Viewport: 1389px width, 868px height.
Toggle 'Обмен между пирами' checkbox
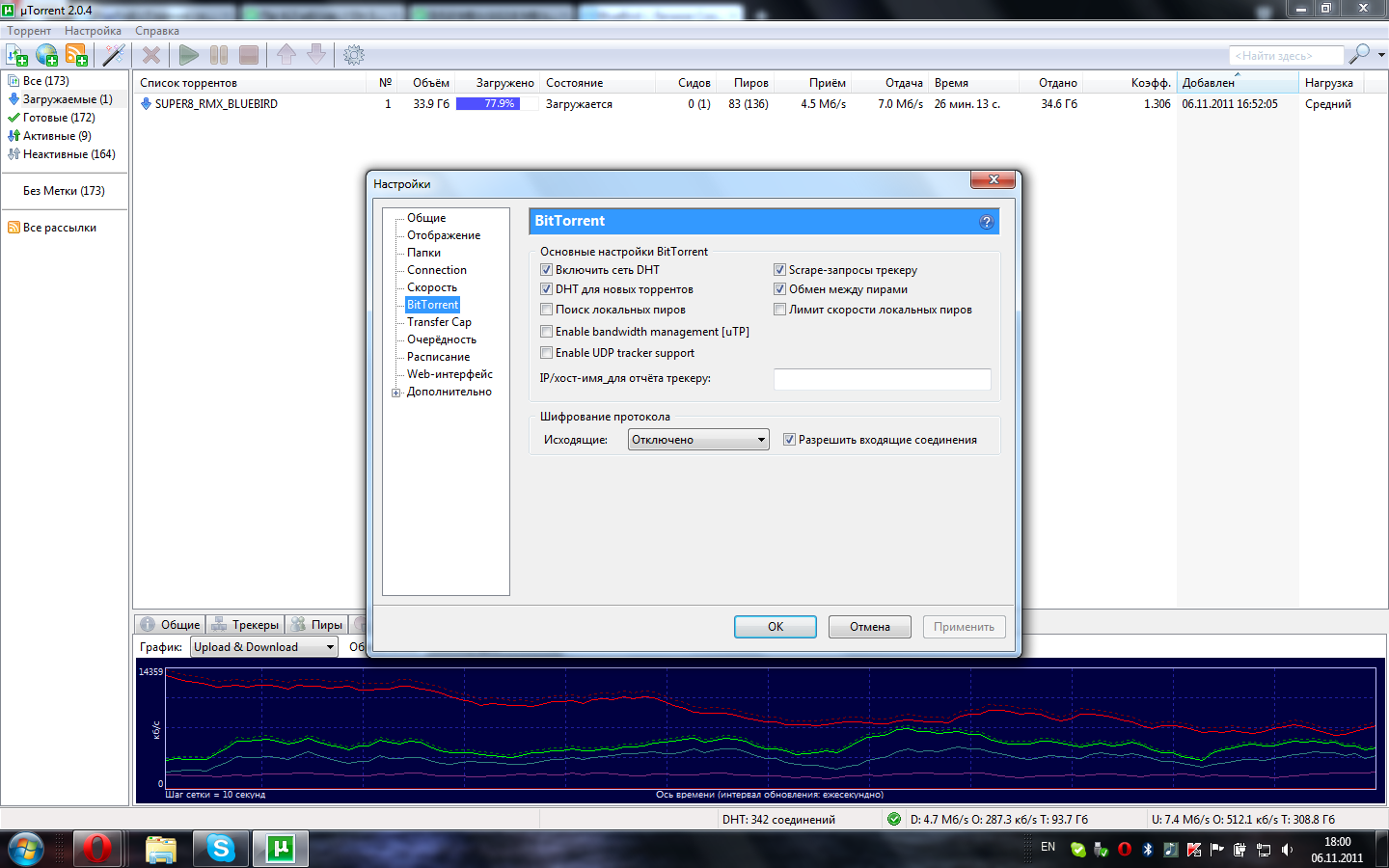(x=779, y=289)
